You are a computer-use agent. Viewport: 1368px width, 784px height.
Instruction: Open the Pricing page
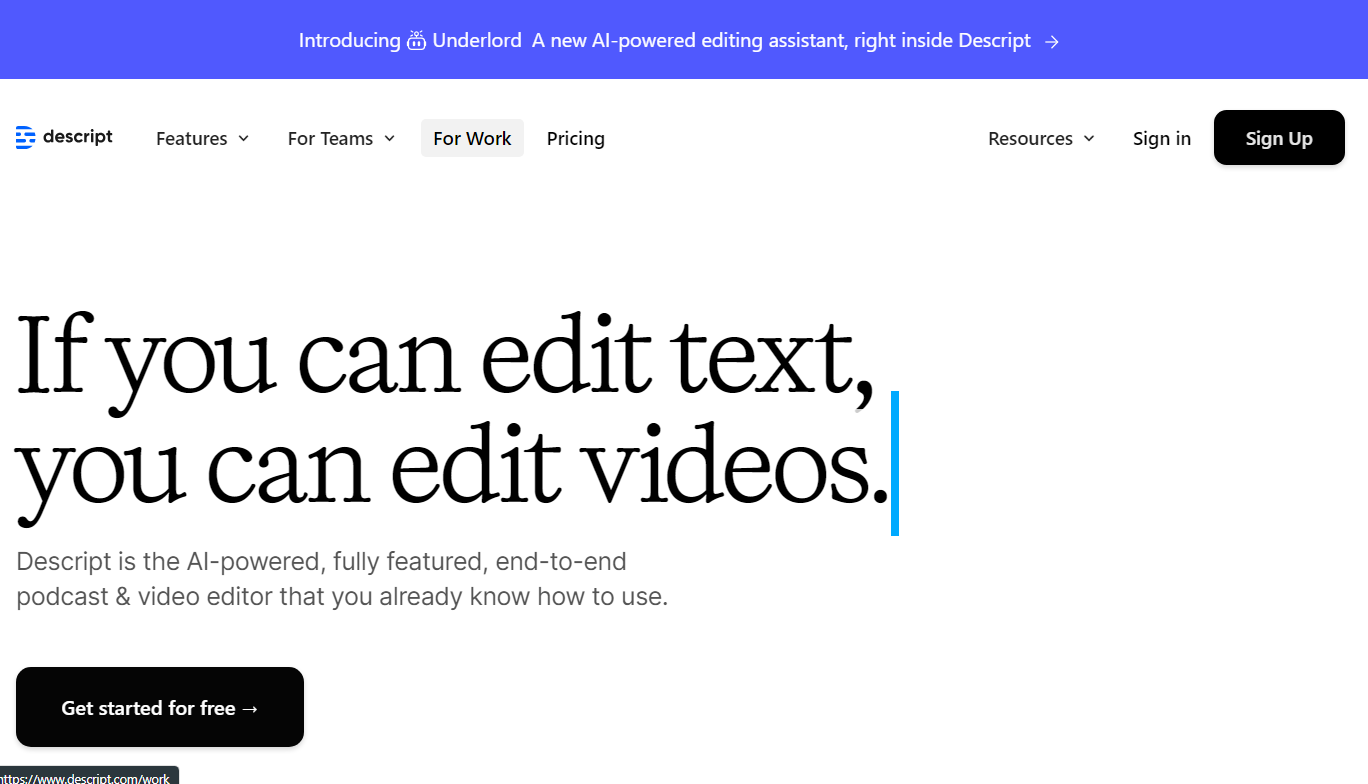click(575, 139)
